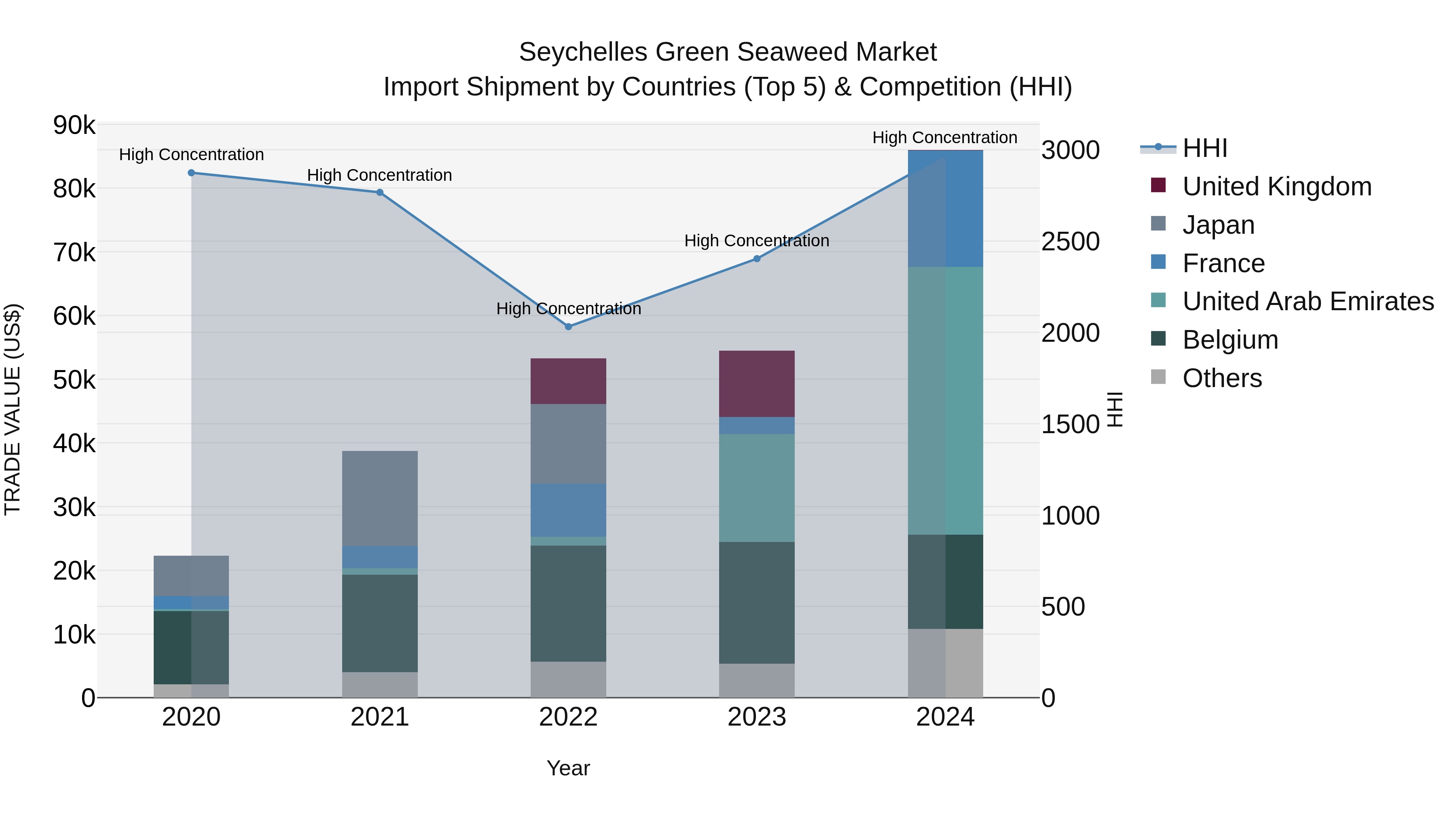Click the 2022 United Kingdom bar segment

[569, 381]
